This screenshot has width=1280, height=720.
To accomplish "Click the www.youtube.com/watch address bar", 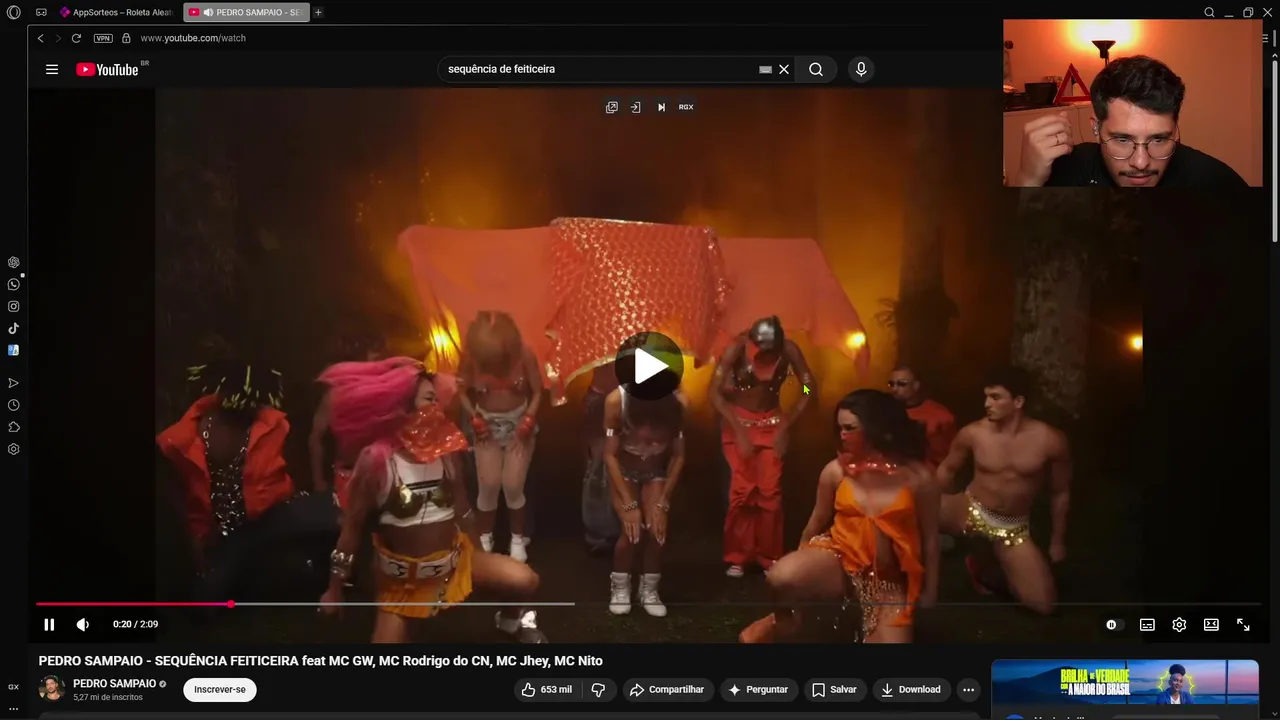I will 193,38.
